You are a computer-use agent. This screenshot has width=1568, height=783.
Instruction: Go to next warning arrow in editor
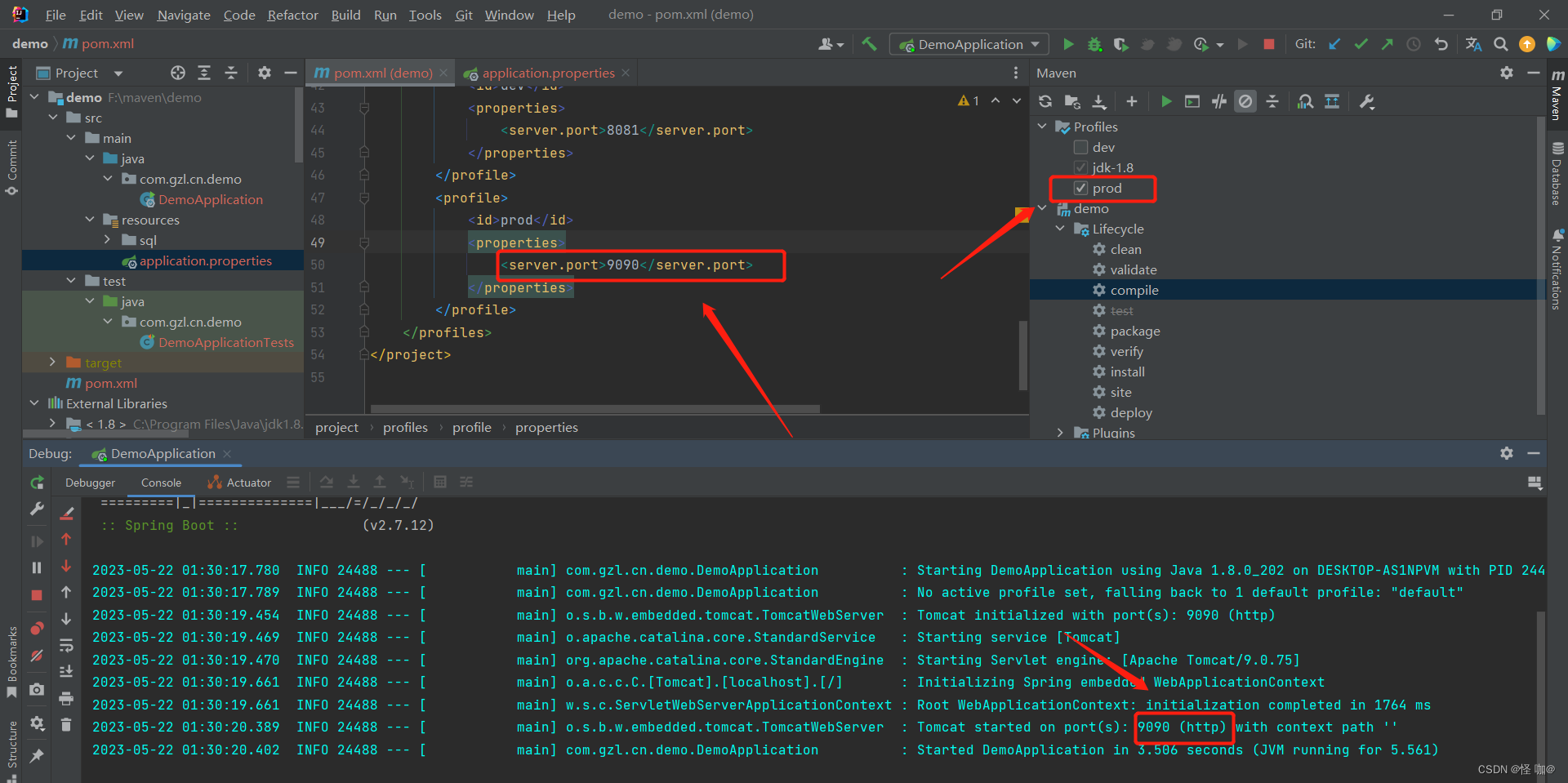click(1017, 100)
